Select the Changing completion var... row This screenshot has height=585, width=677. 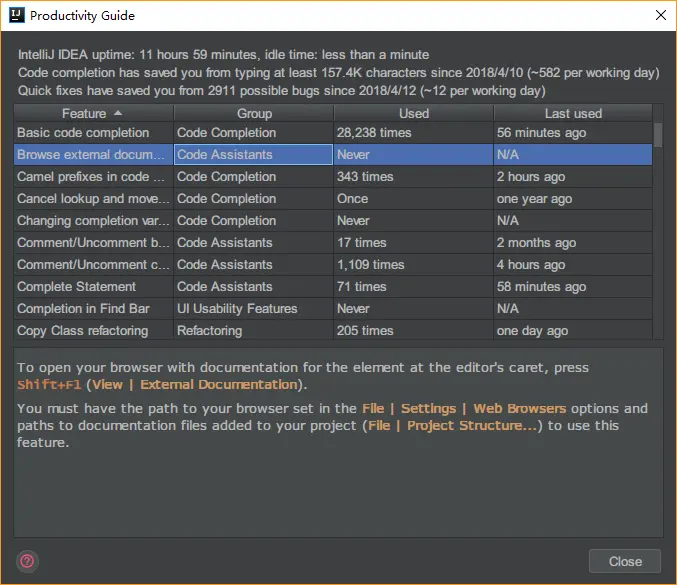[x=333, y=221]
